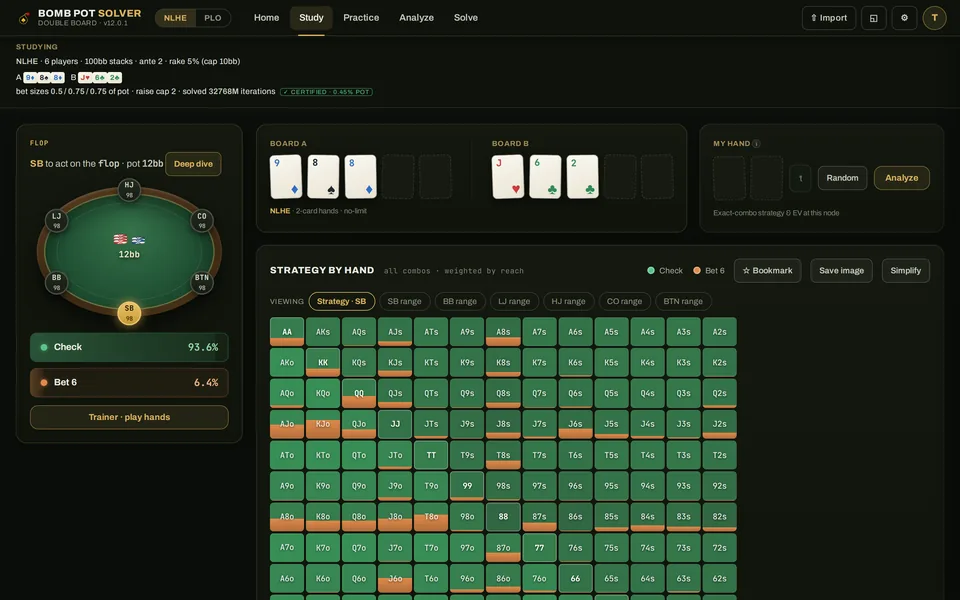Select the CO seat on the table

click(201, 220)
